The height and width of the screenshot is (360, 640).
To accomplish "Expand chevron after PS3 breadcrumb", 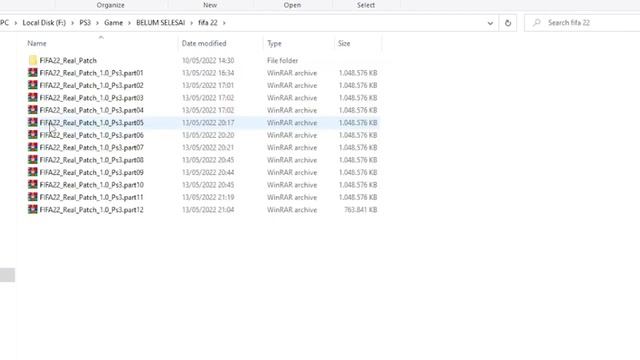I will tap(98, 23).
